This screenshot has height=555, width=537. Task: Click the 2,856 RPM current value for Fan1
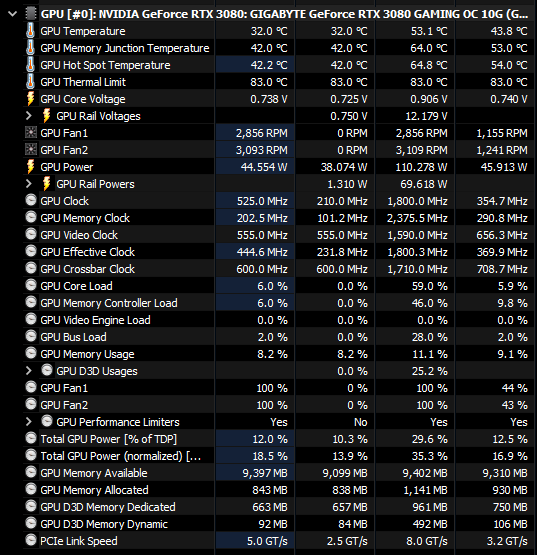click(x=262, y=133)
